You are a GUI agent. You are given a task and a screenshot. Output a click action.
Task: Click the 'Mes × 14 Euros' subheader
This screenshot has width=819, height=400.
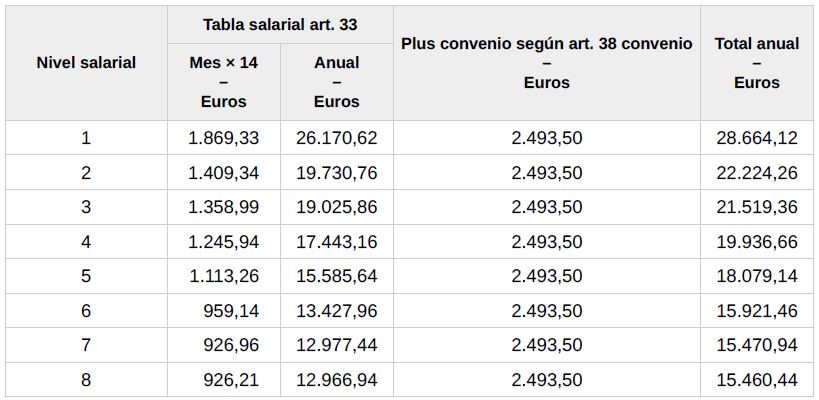click(224, 82)
